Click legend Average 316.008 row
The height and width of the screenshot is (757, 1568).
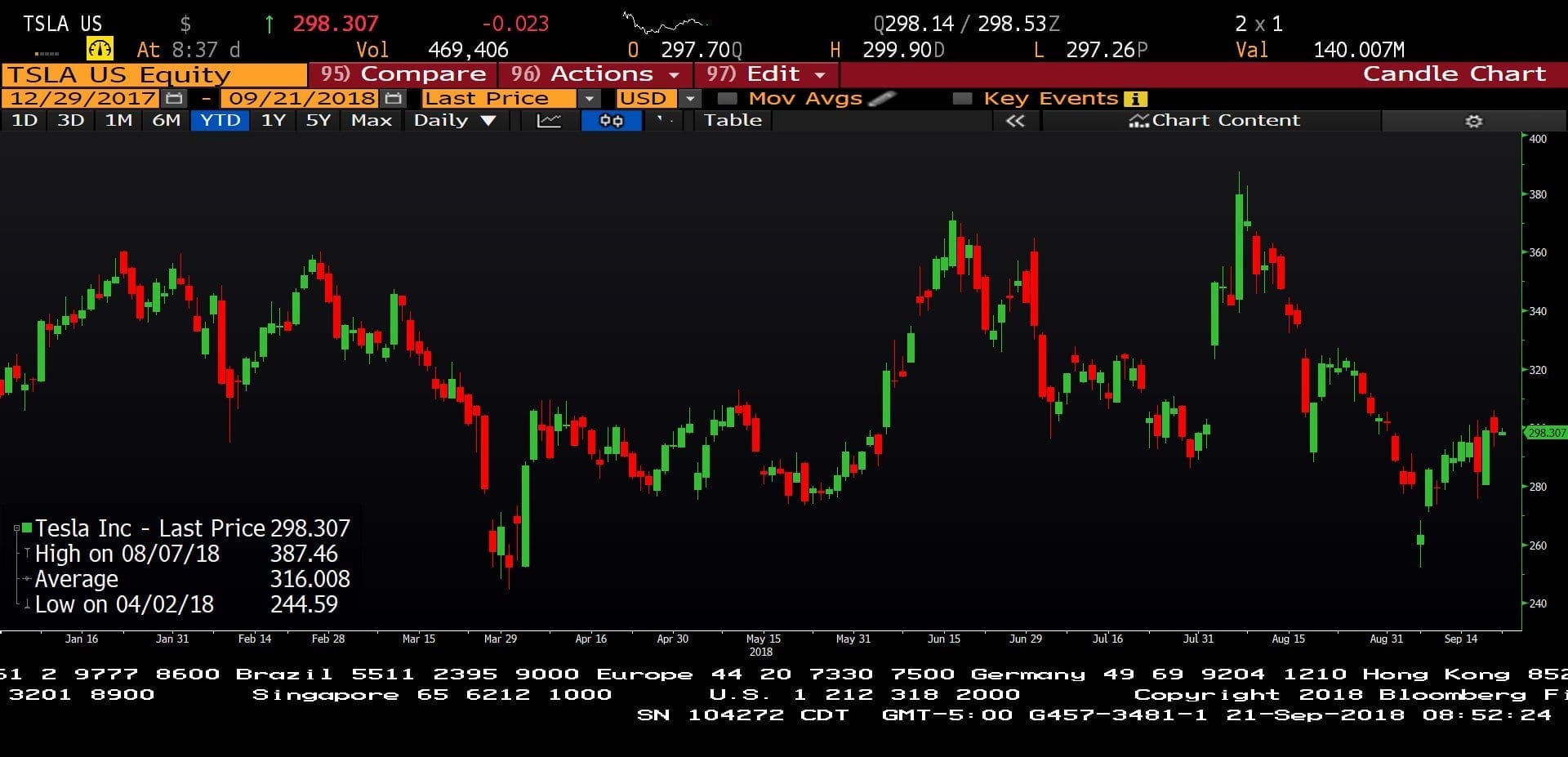point(186,579)
